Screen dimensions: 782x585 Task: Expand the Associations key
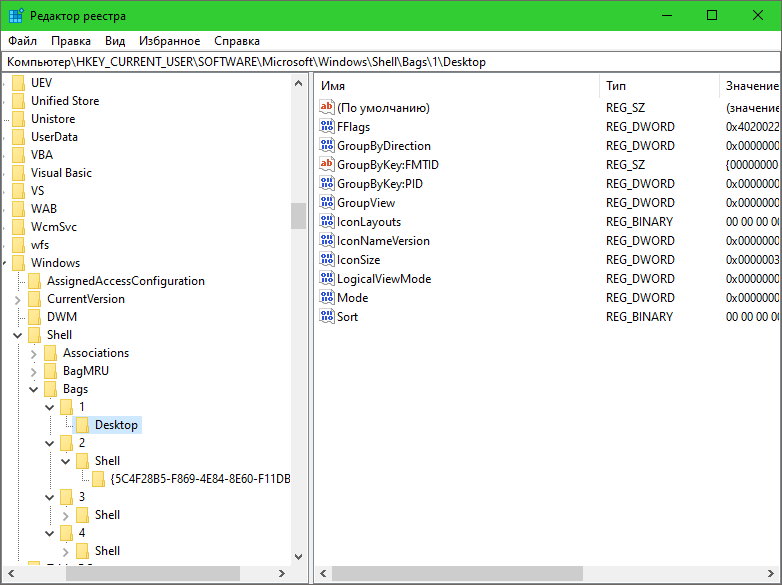click(x=34, y=353)
